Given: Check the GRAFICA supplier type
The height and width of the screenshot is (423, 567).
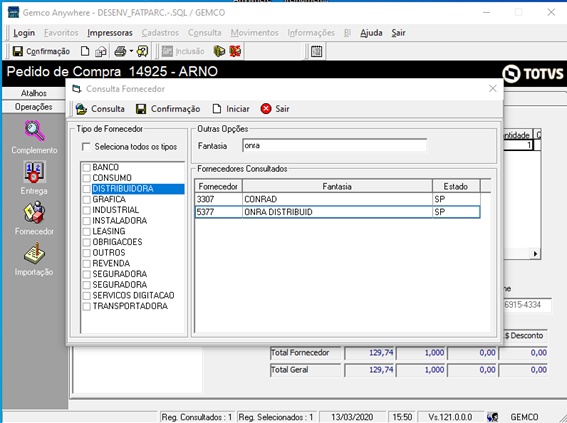Looking at the screenshot, I should (x=86, y=199).
